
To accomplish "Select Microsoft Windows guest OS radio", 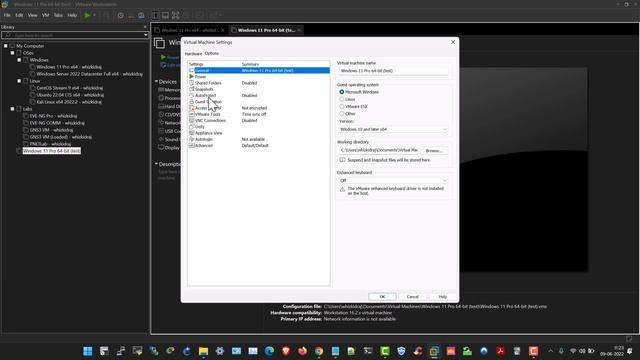I will pos(342,92).
